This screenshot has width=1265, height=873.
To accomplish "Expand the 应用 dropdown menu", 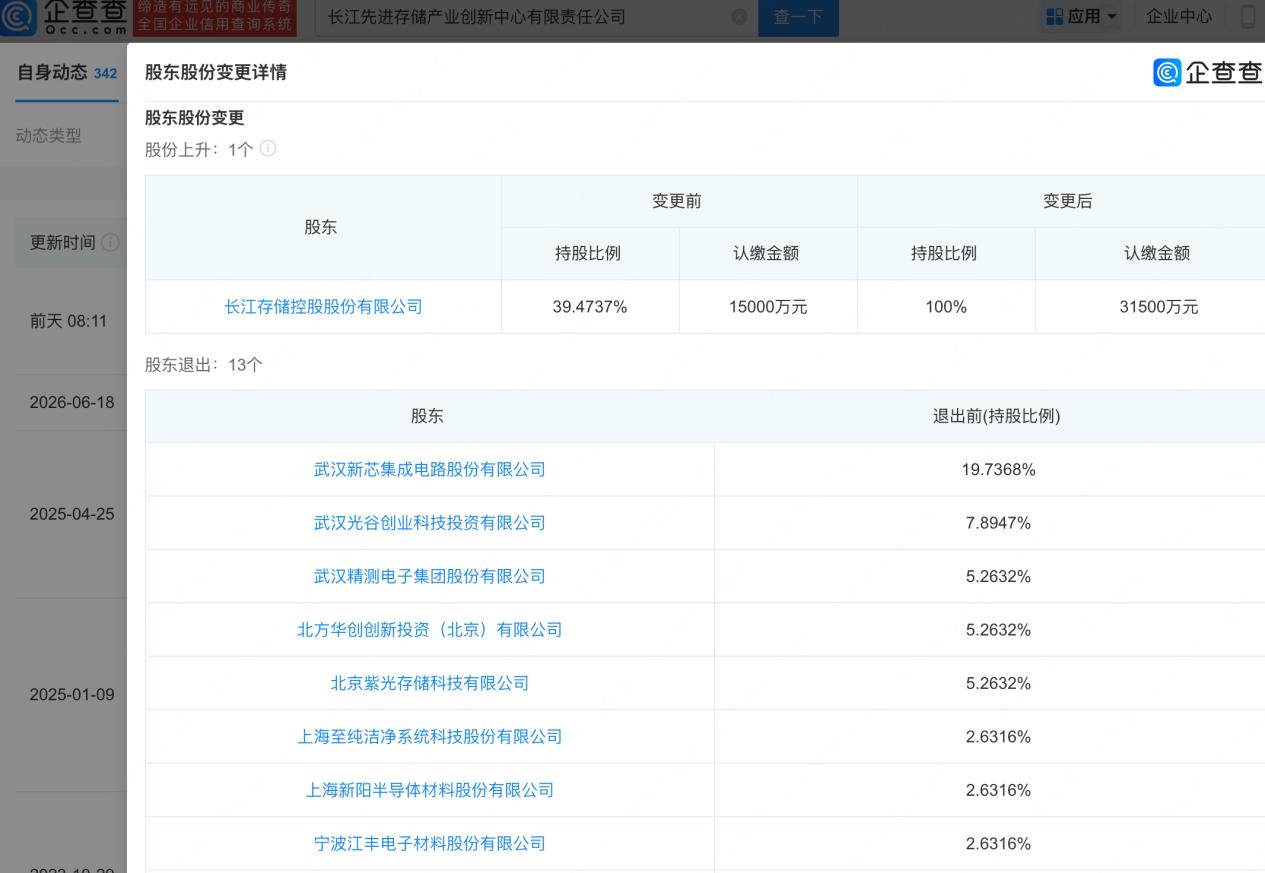I will pyautogui.click(x=1082, y=17).
